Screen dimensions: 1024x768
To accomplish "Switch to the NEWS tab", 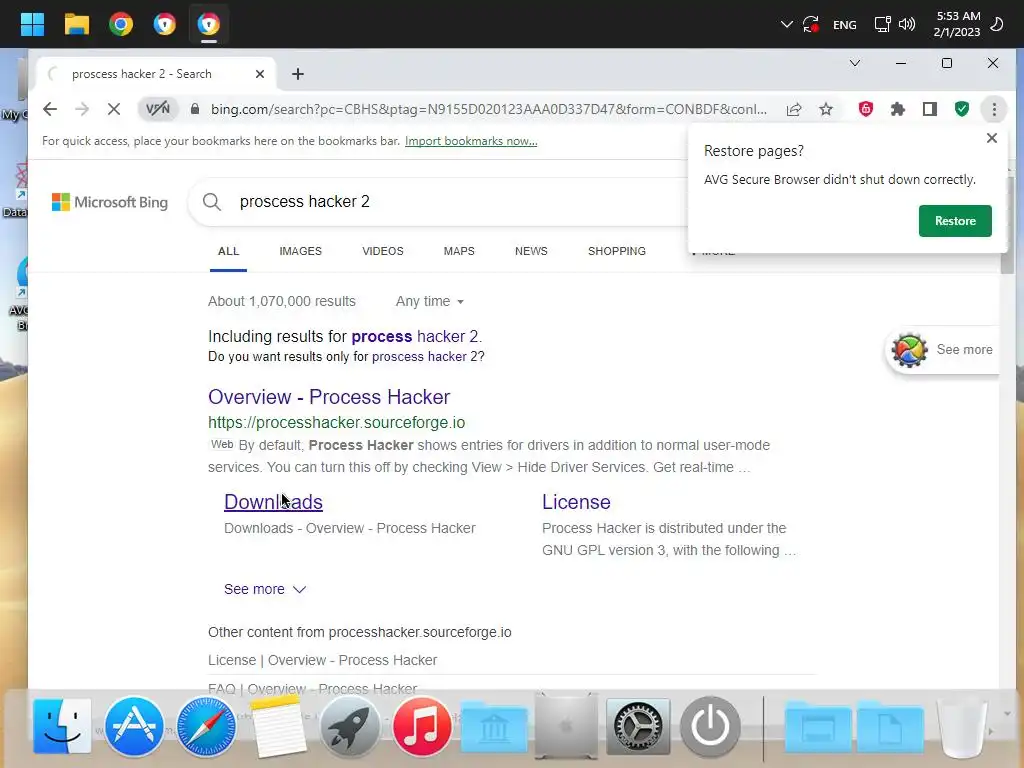I will click(531, 251).
